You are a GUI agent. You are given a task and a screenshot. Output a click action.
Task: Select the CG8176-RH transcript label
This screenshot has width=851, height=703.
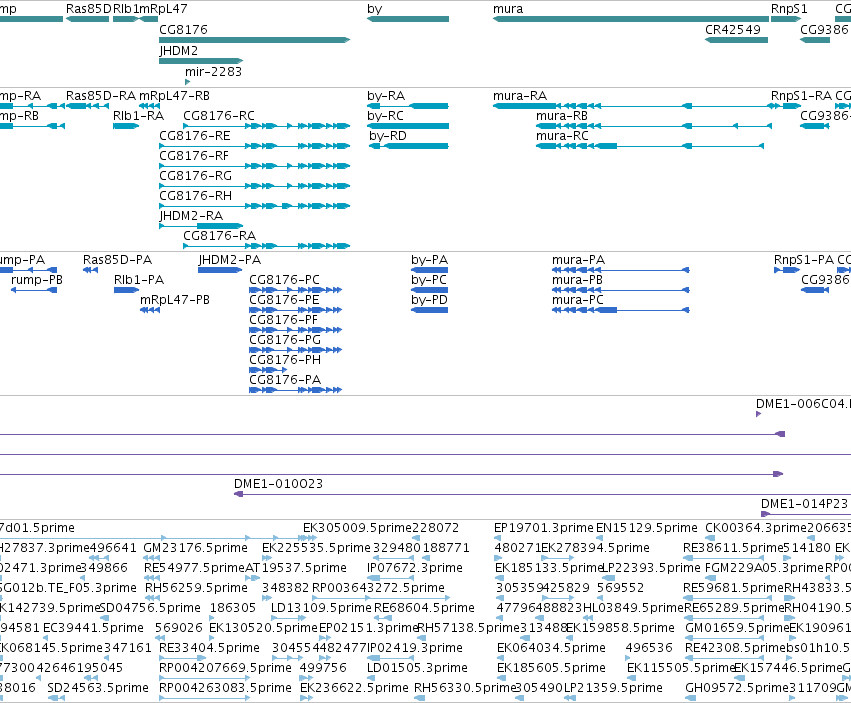[195, 195]
